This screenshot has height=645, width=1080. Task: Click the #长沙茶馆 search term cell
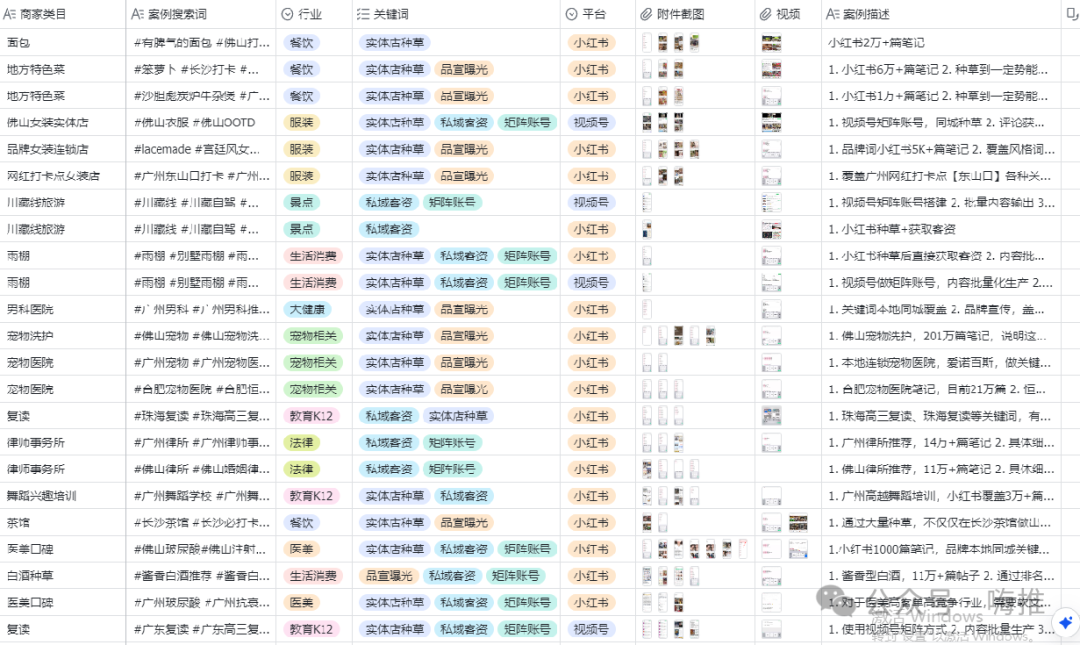pos(201,523)
